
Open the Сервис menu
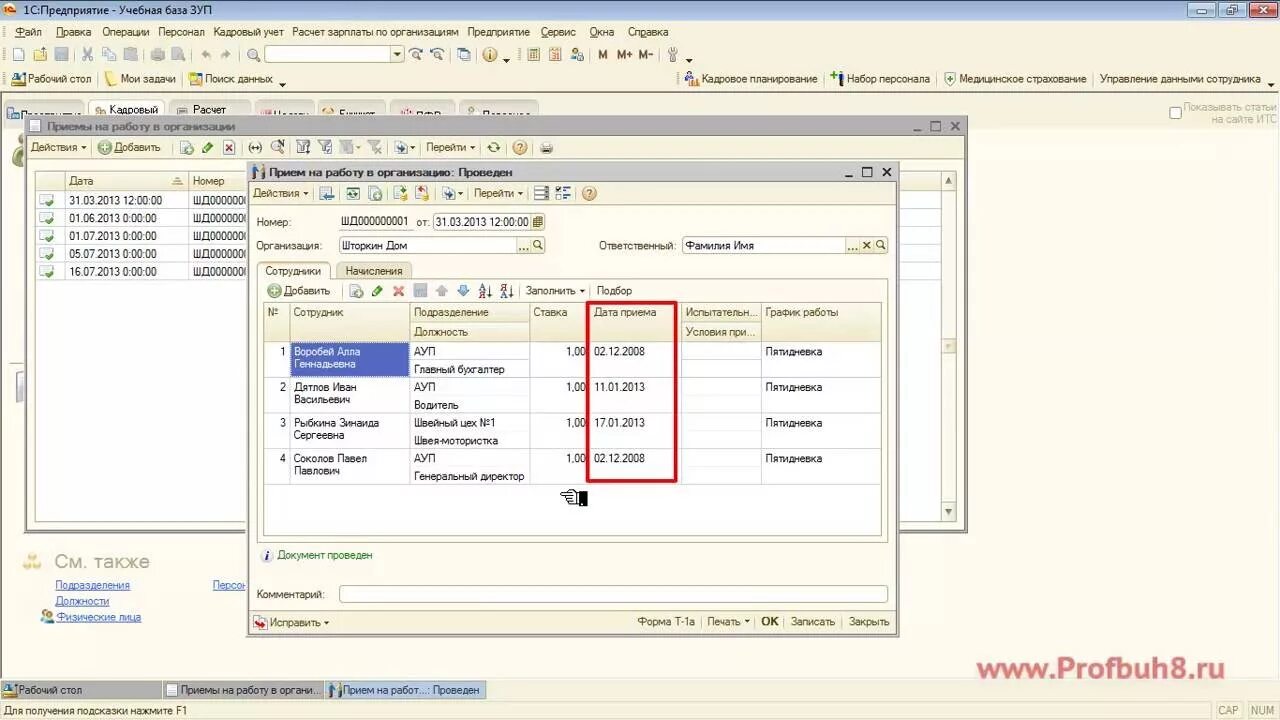[558, 32]
